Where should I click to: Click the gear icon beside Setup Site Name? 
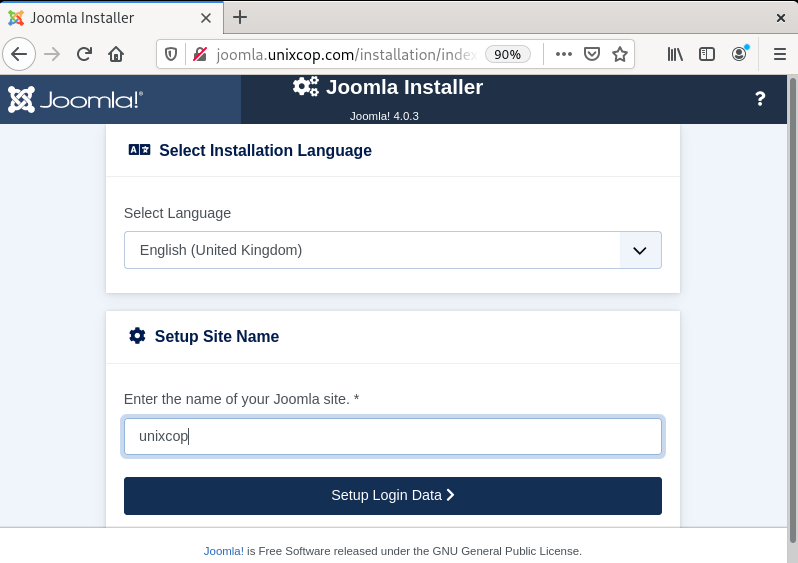tap(137, 336)
